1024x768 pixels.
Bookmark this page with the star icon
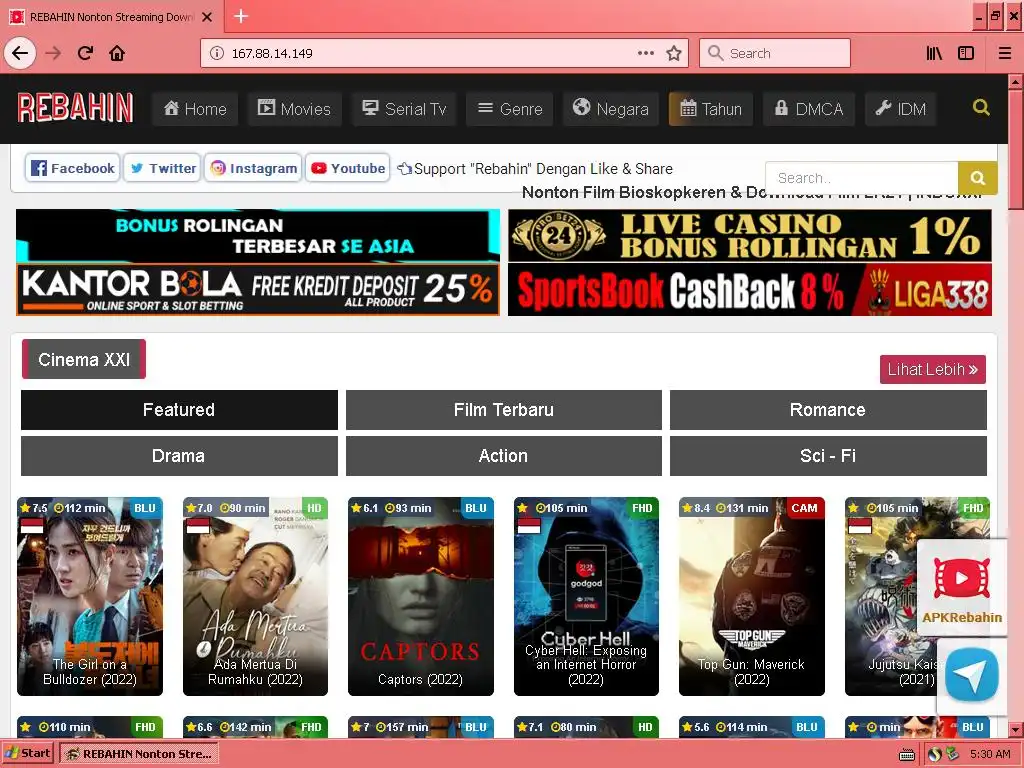pyautogui.click(x=674, y=53)
